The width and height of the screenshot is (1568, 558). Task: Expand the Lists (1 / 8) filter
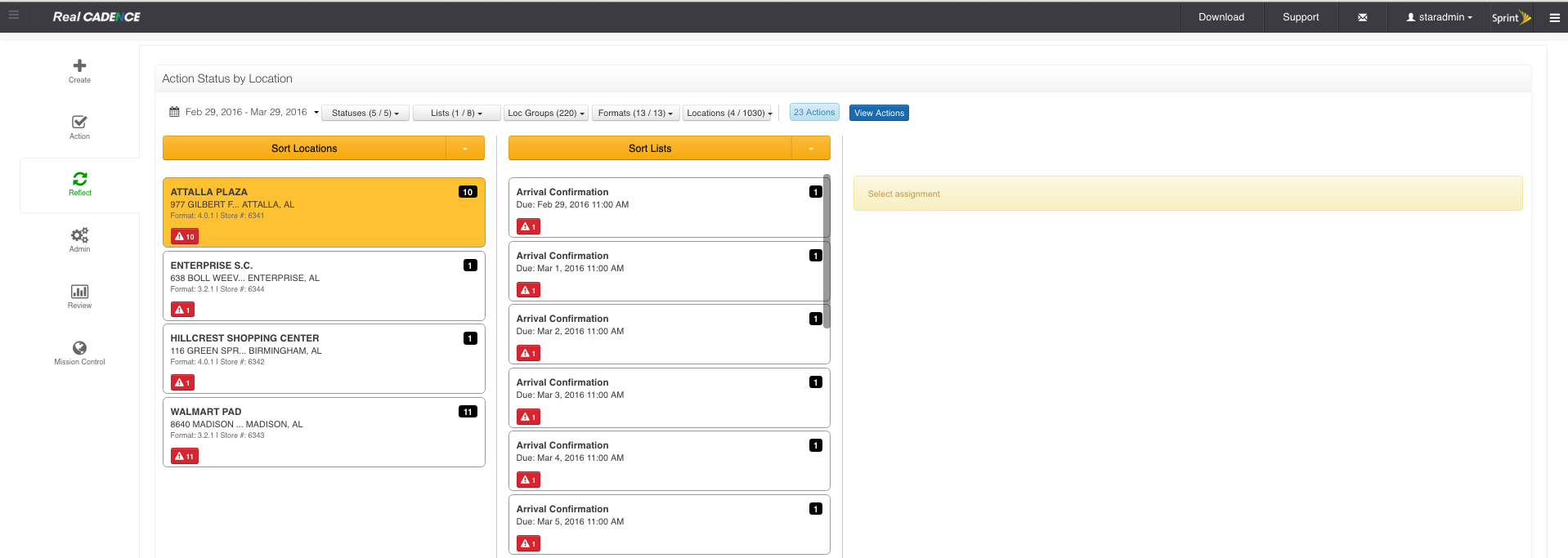point(456,114)
